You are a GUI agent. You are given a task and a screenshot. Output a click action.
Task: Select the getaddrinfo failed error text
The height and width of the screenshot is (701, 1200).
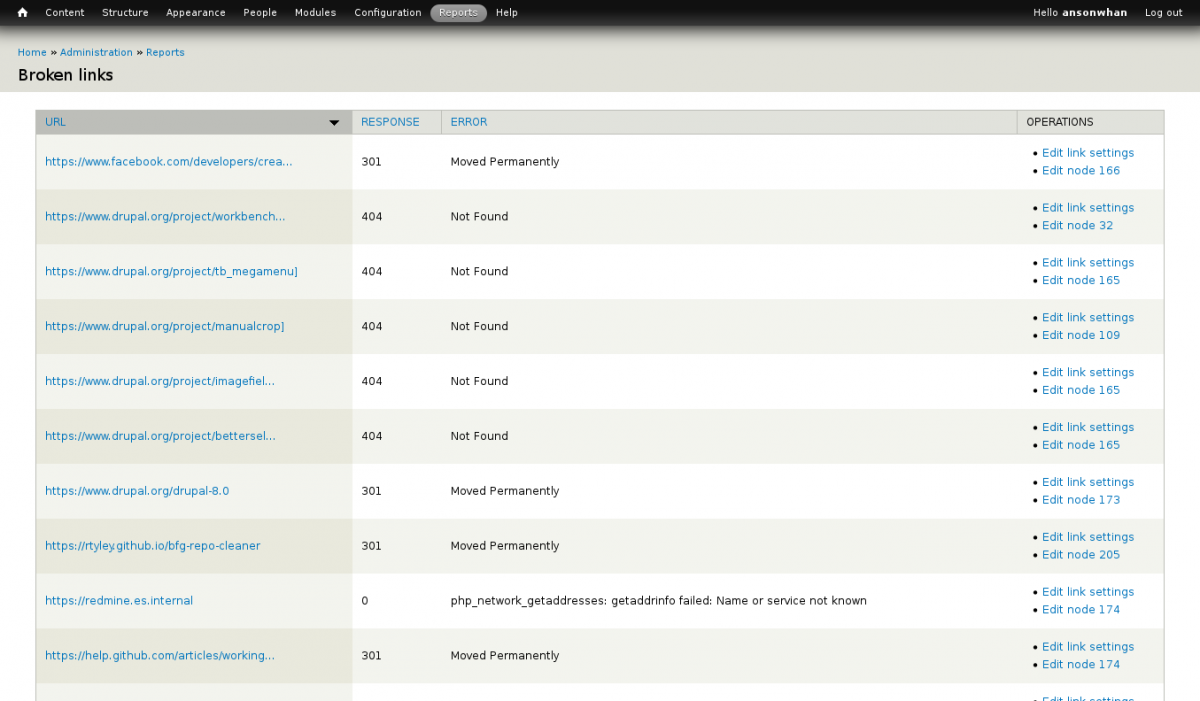tap(661, 602)
